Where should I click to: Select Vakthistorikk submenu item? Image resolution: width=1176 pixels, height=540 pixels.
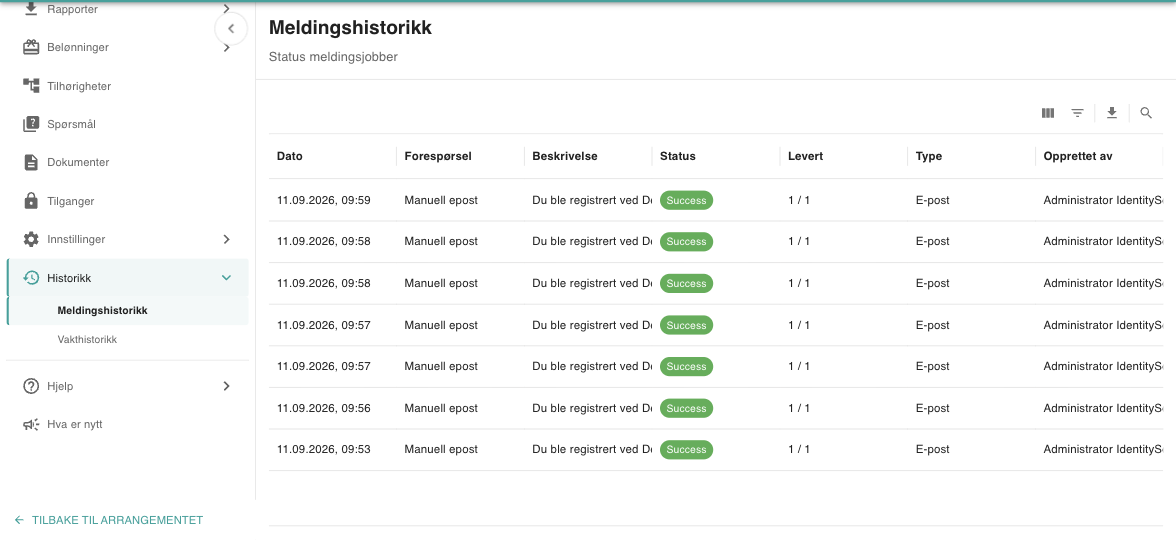tap(87, 340)
